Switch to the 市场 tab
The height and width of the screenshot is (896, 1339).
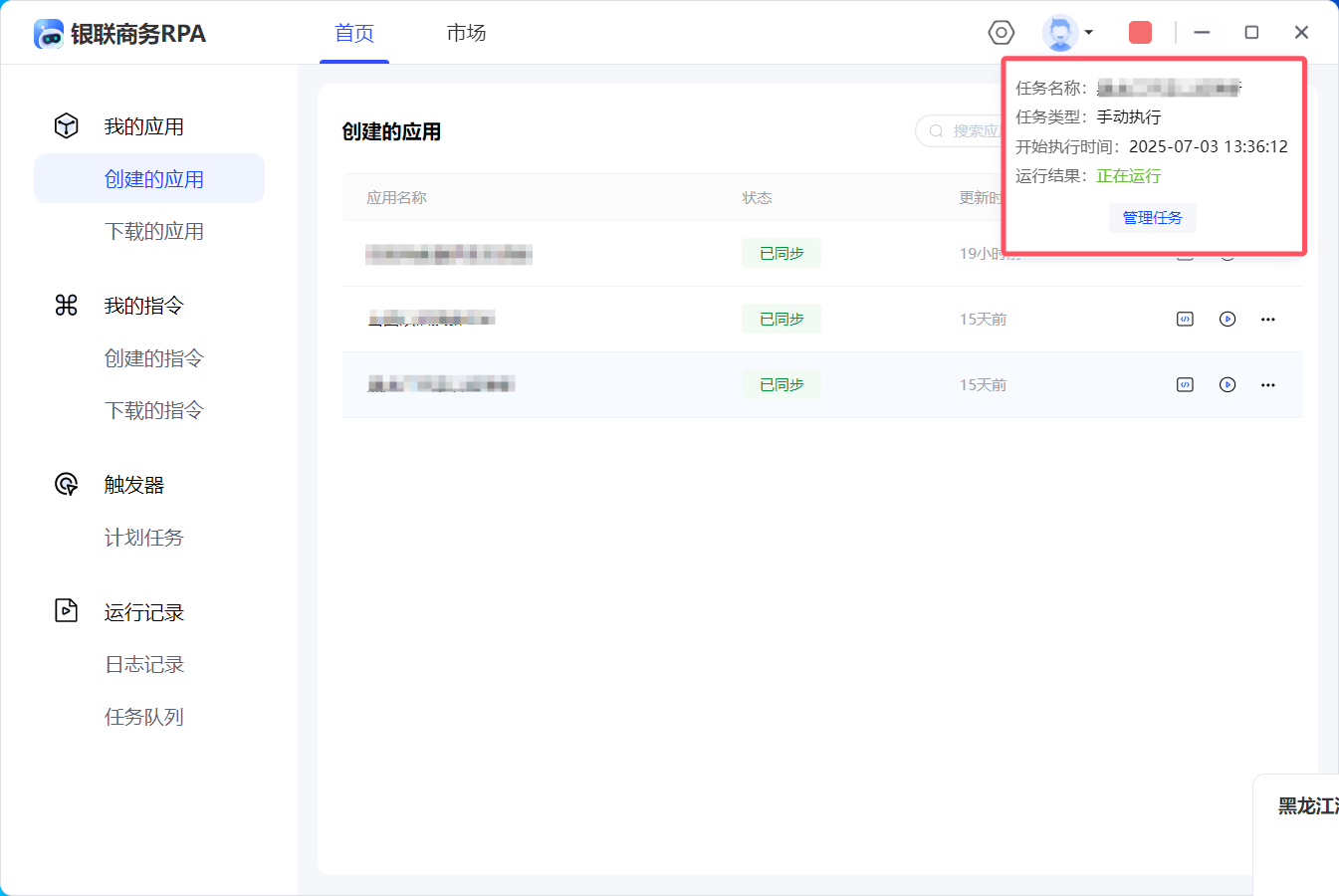(x=466, y=33)
